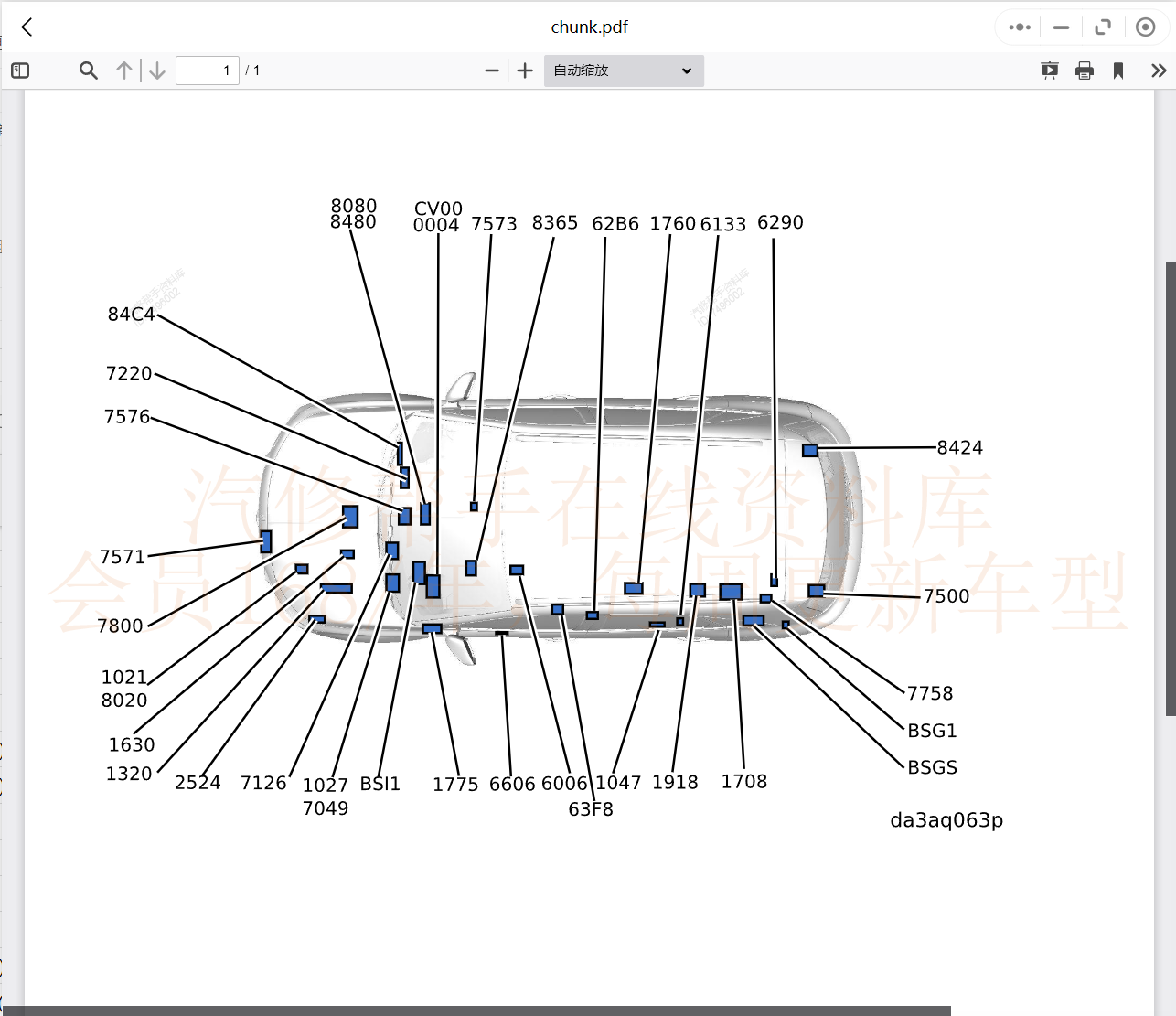Screen dimensions: 1176x1016
Task: Minimize the viewer window
Action: (1061, 27)
